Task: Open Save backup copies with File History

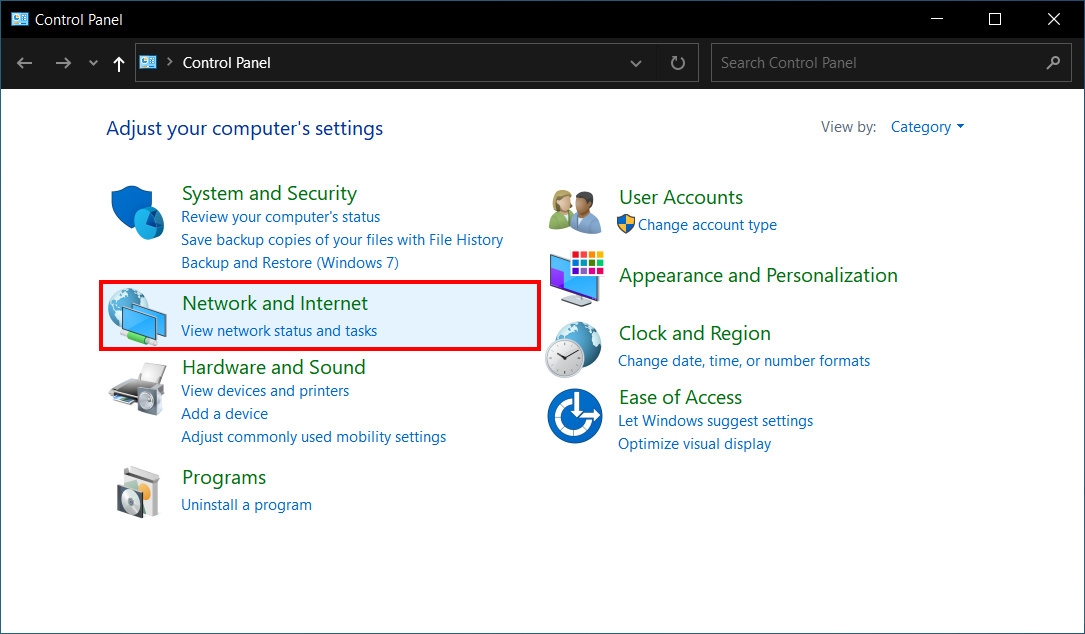Action: click(342, 239)
